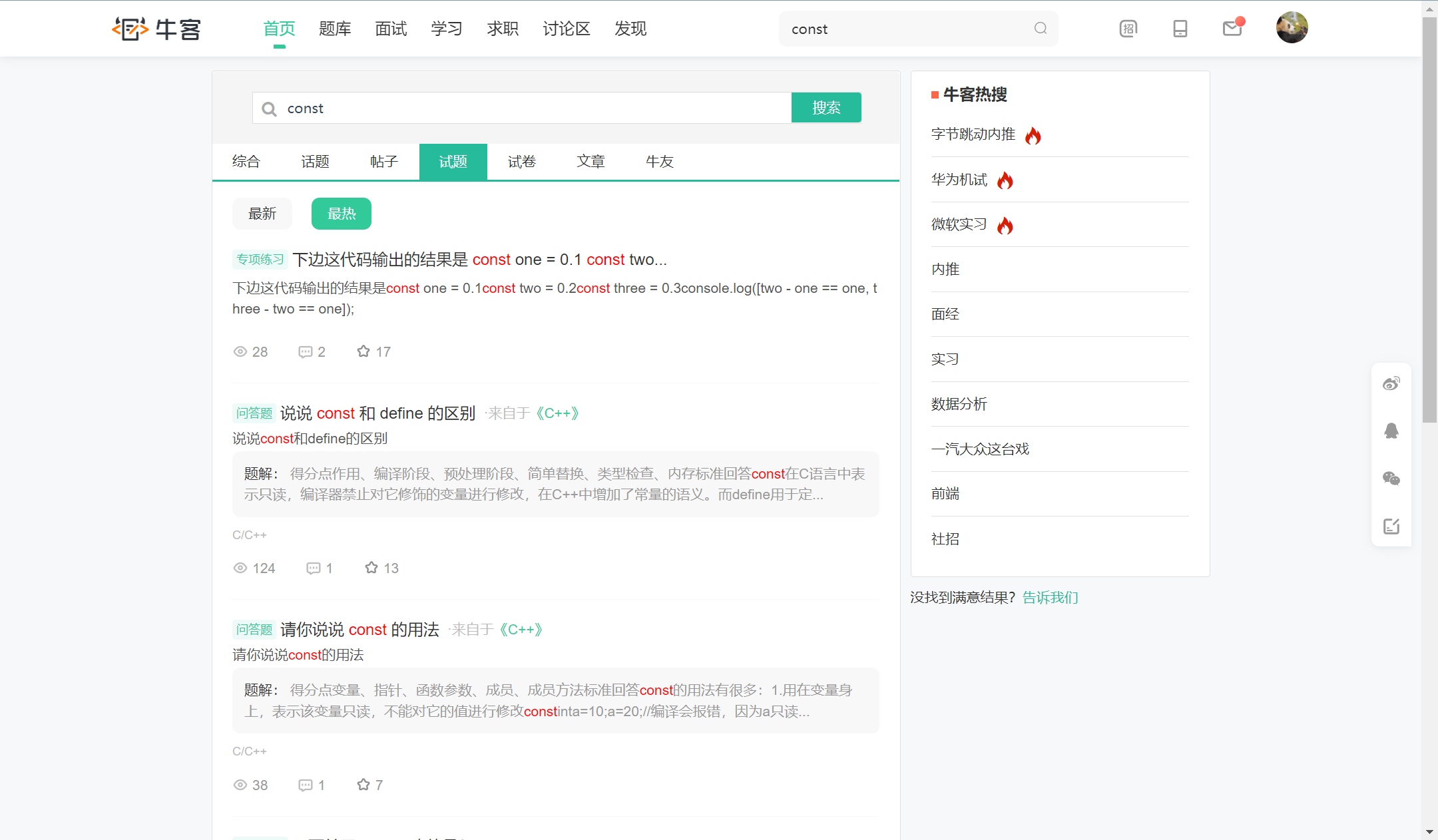
Task: Sort results by 最新
Action: pyautogui.click(x=262, y=214)
